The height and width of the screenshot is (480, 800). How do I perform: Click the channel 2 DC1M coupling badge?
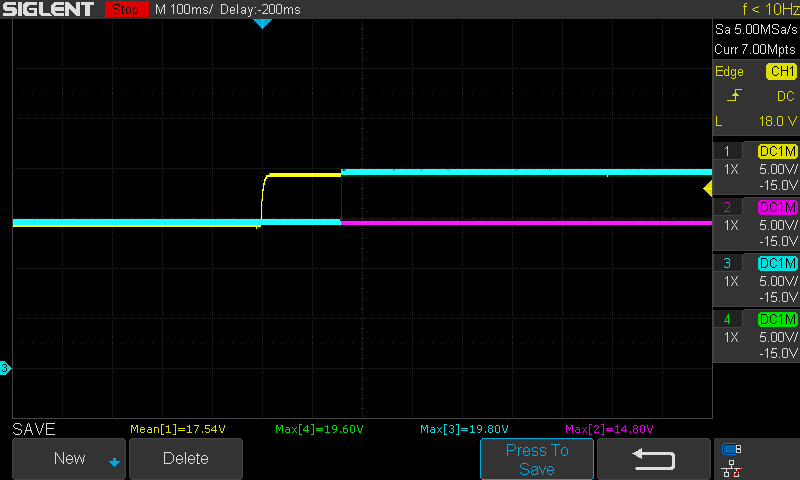coord(777,208)
